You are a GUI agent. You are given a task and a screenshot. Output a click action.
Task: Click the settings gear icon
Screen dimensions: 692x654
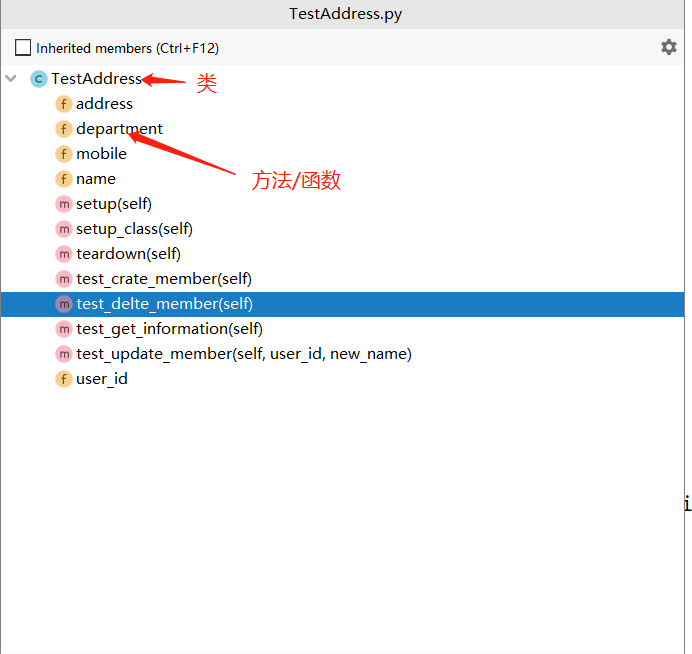(669, 47)
